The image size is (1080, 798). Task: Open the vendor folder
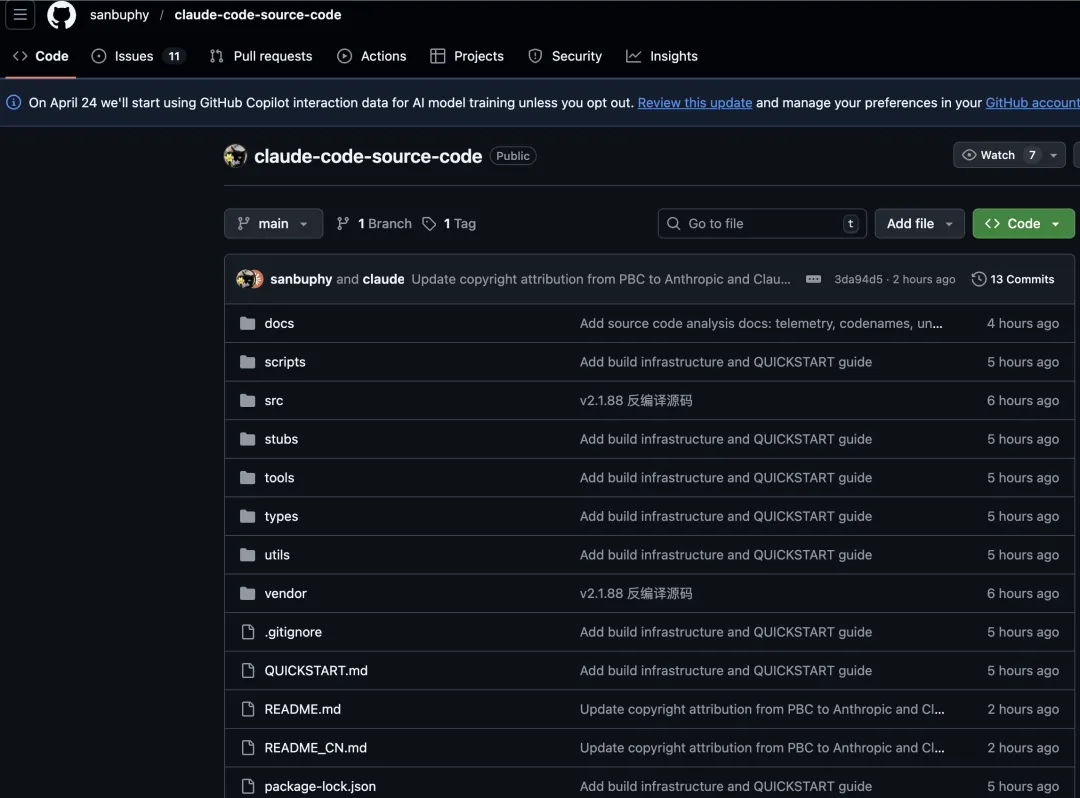pos(285,593)
